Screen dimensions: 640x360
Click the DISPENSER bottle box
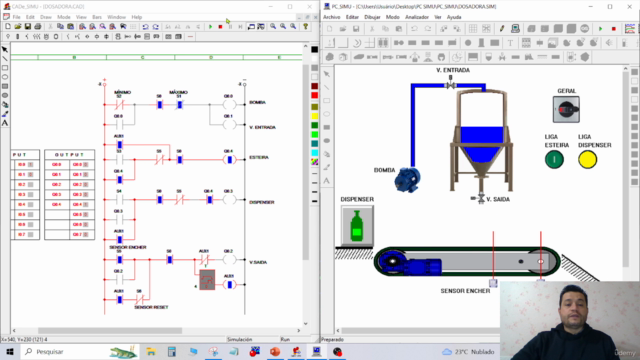(357, 225)
